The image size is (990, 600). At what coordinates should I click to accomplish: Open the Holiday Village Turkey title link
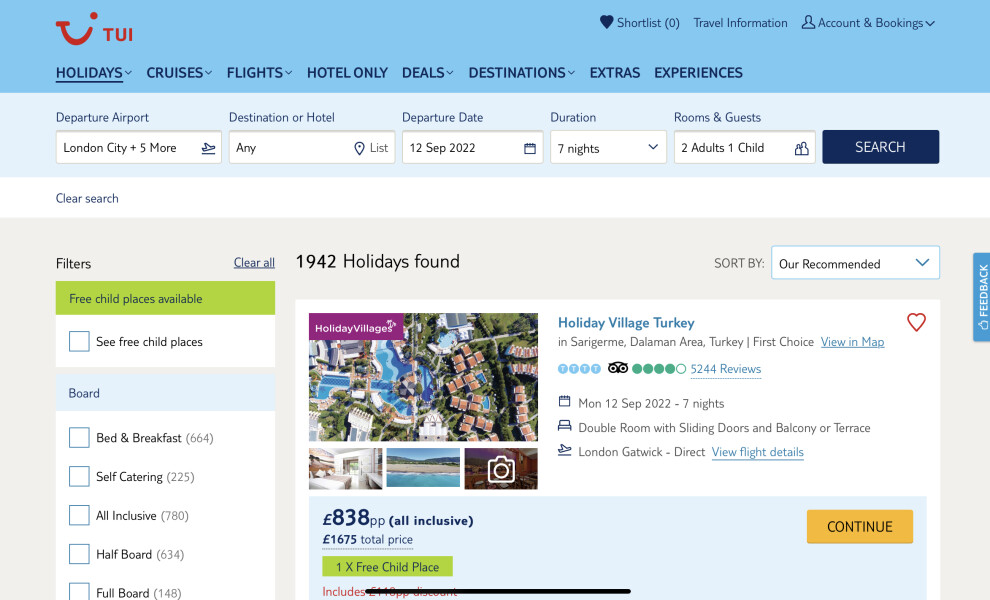coord(626,323)
